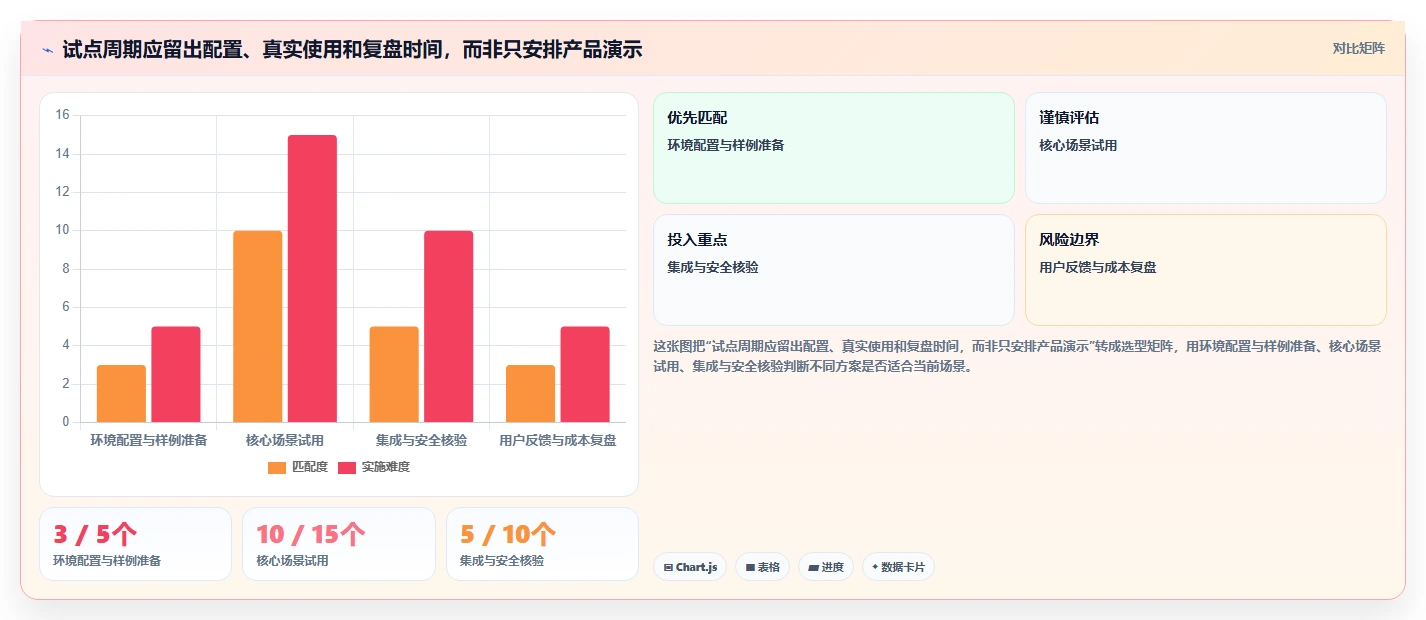Click 用户反馈与成本复盘 text in 风险边界 card
1426x620 pixels.
coord(1098,267)
